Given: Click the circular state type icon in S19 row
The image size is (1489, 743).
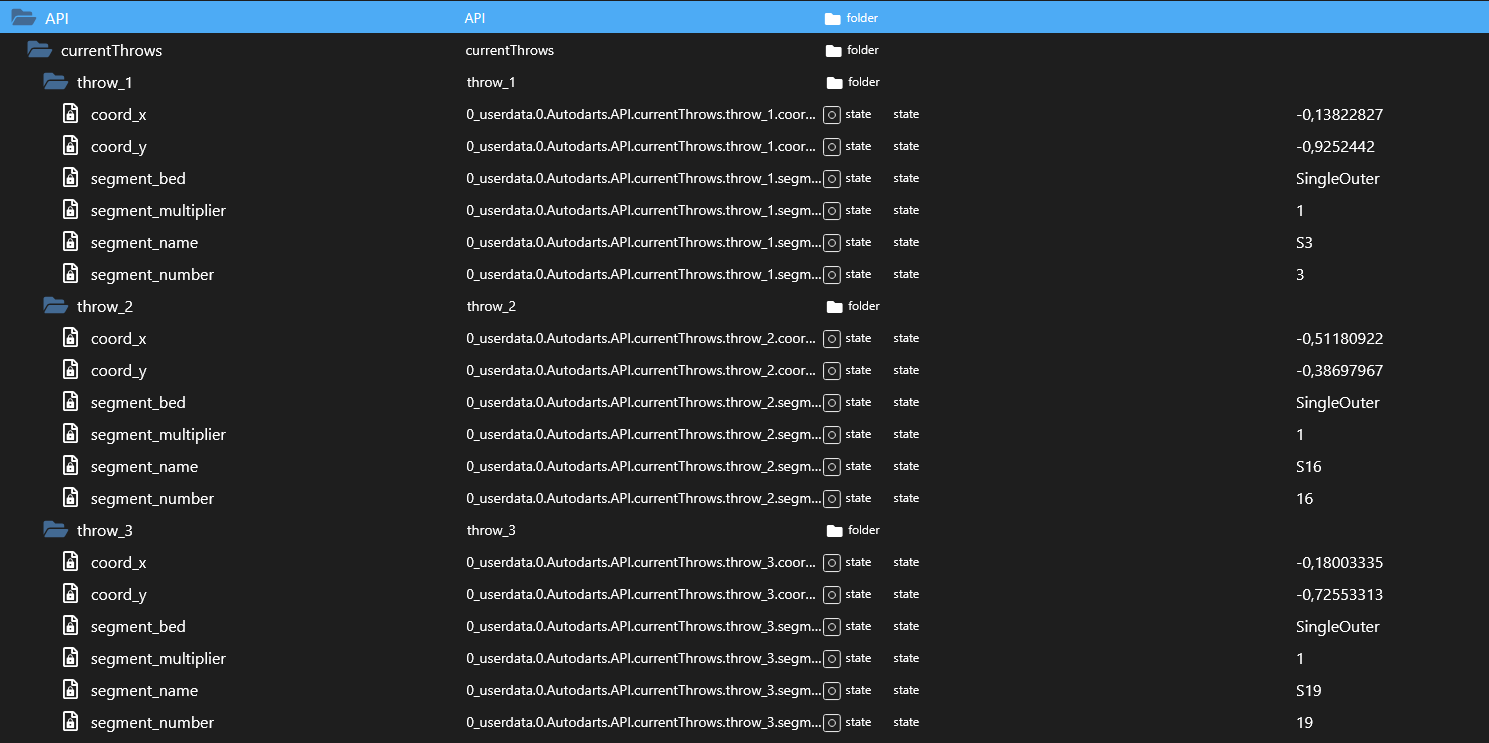Looking at the screenshot, I should (x=832, y=690).
